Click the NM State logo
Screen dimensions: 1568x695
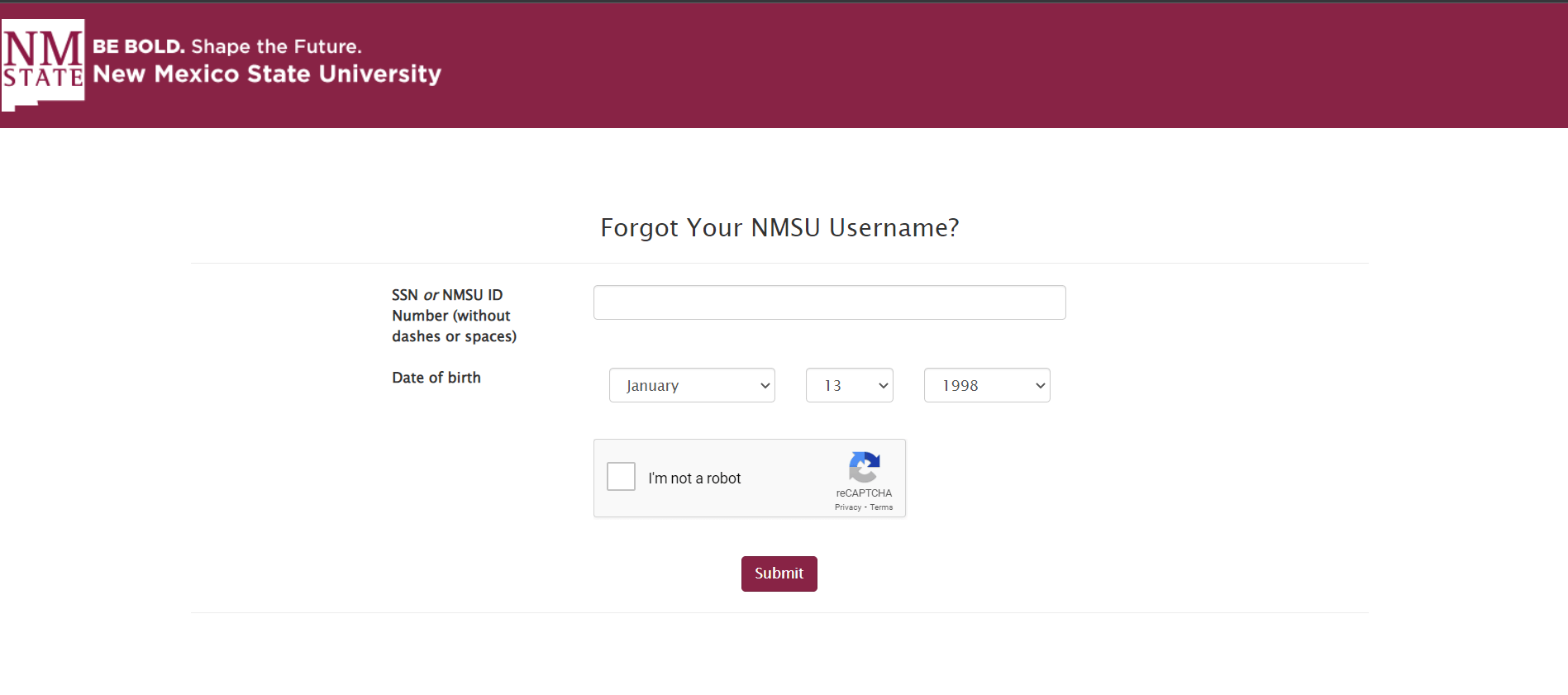[43, 64]
